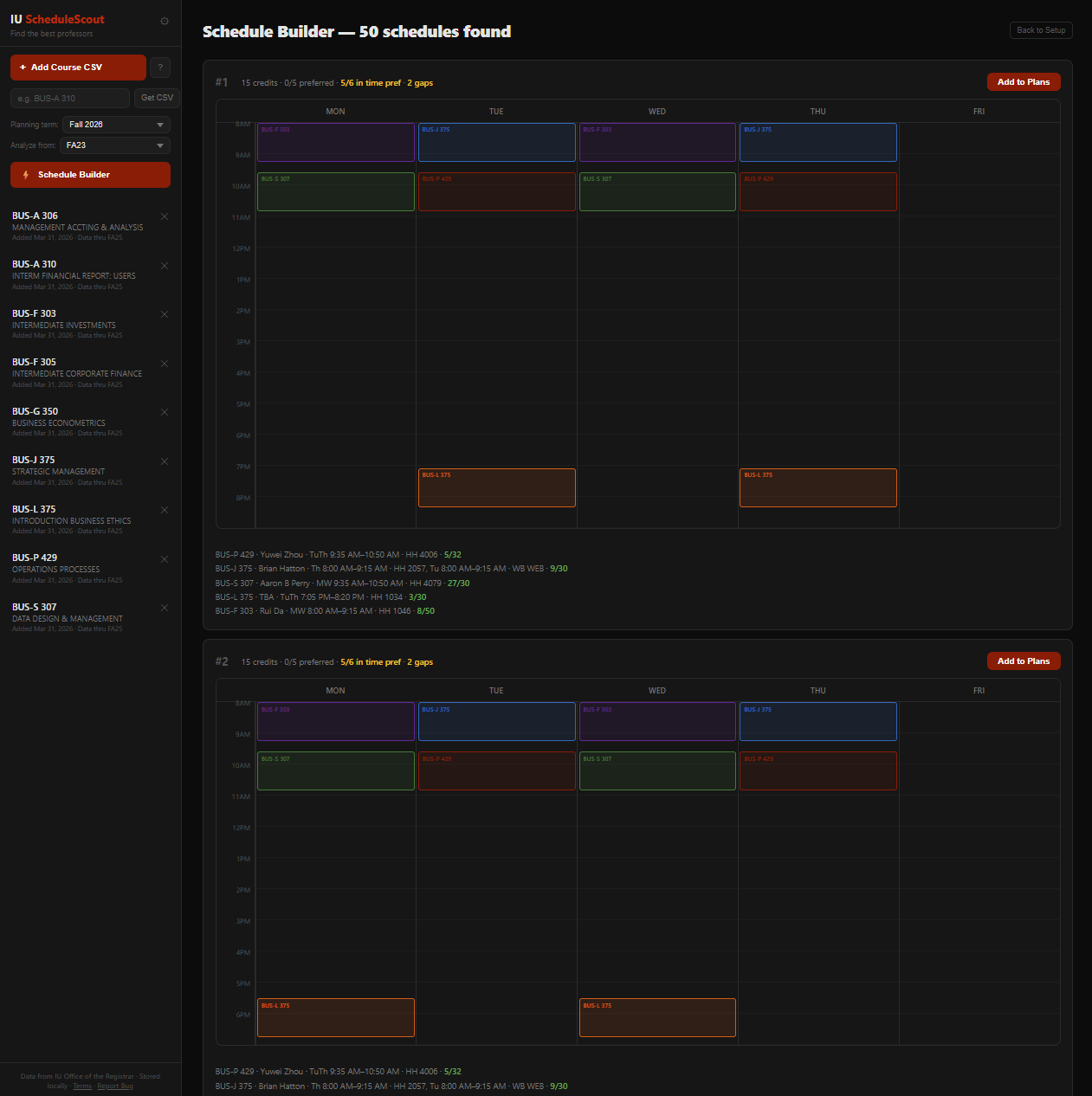Click the Report Bug link
This screenshot has height=1096, width=1092.
[x=115, y=1086]
